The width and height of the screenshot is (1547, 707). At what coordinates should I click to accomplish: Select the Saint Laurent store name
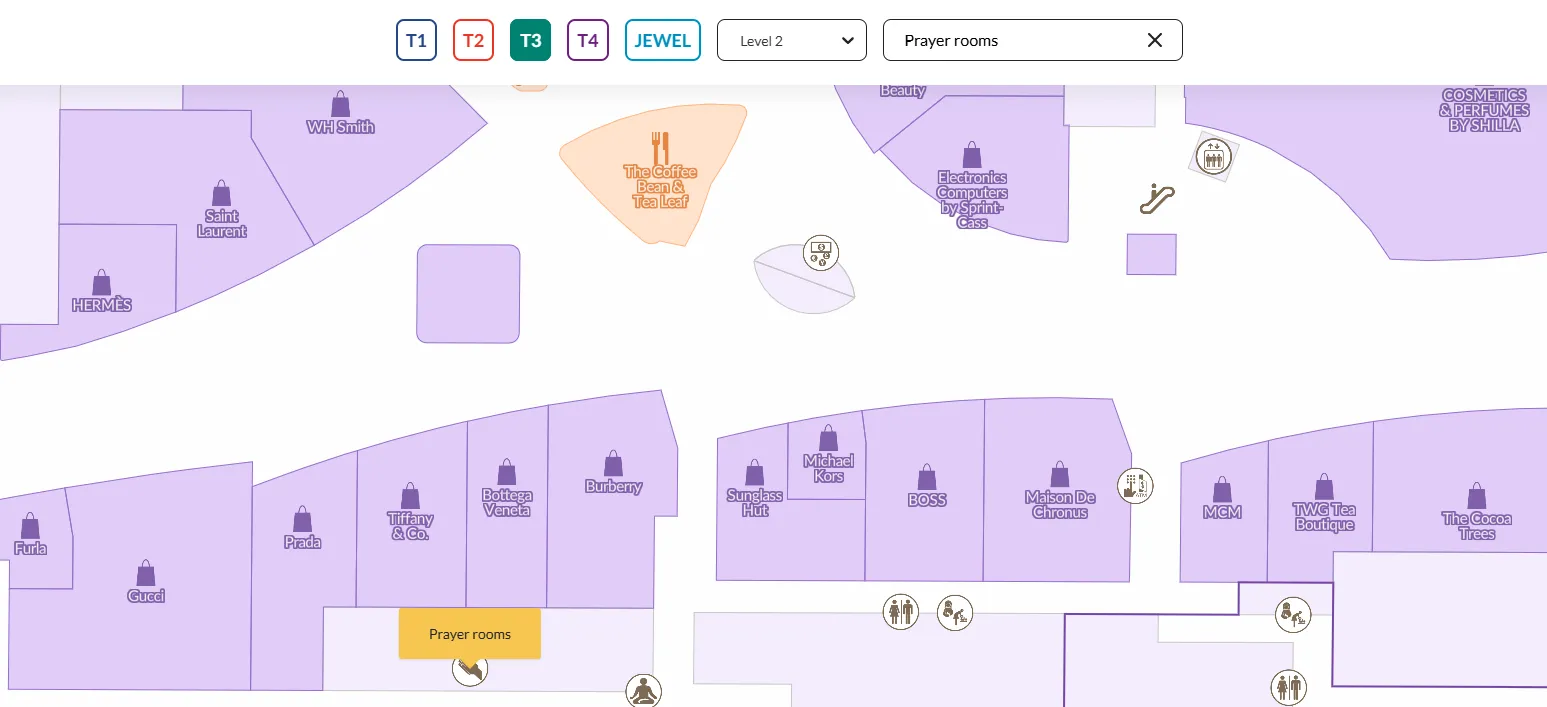tap(222, 223)
